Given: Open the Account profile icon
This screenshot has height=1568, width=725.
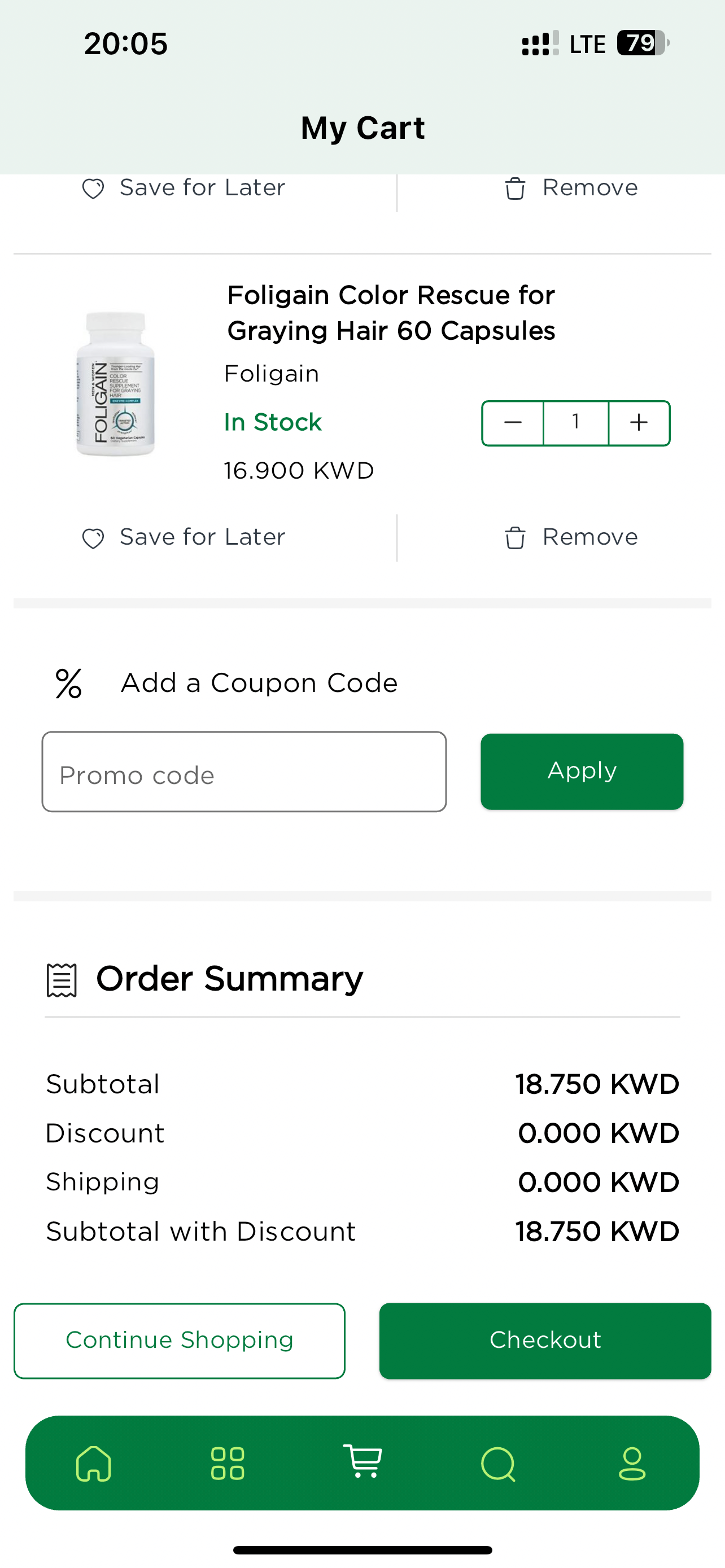Looking at the screenshot, I should tap(632, 1464).
